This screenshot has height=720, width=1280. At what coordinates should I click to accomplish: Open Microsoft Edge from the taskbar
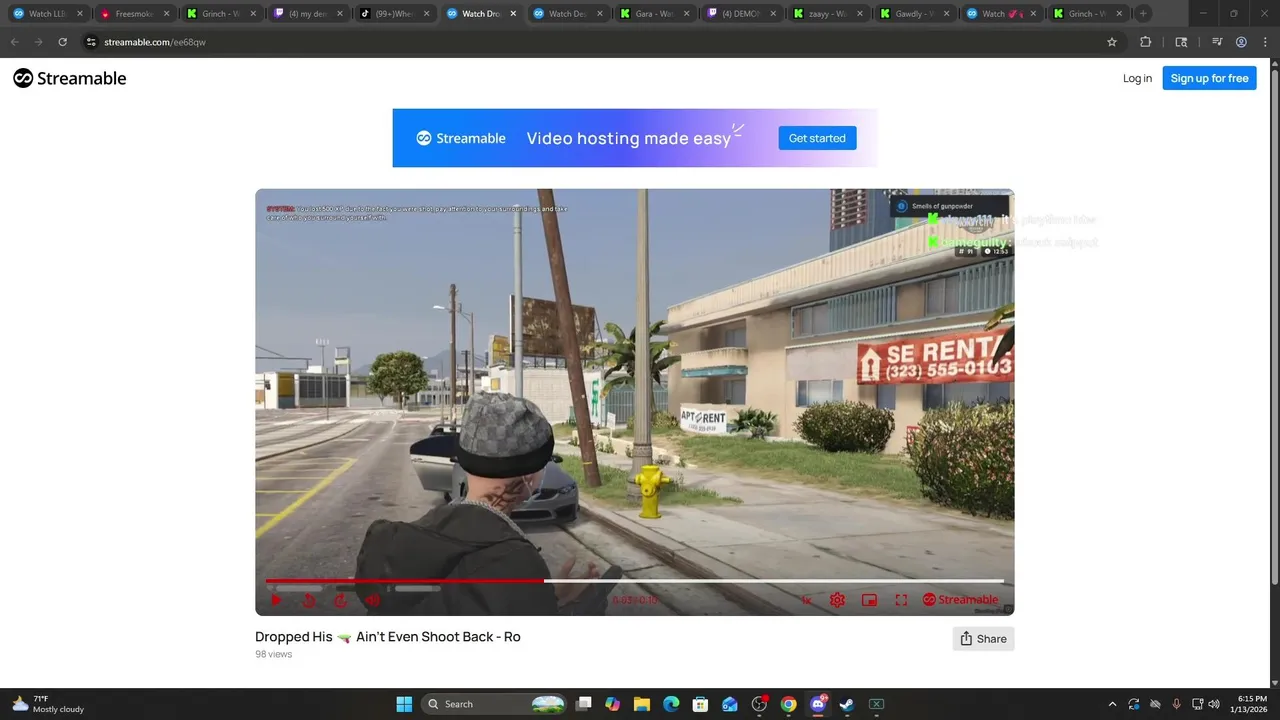(671, 704)
